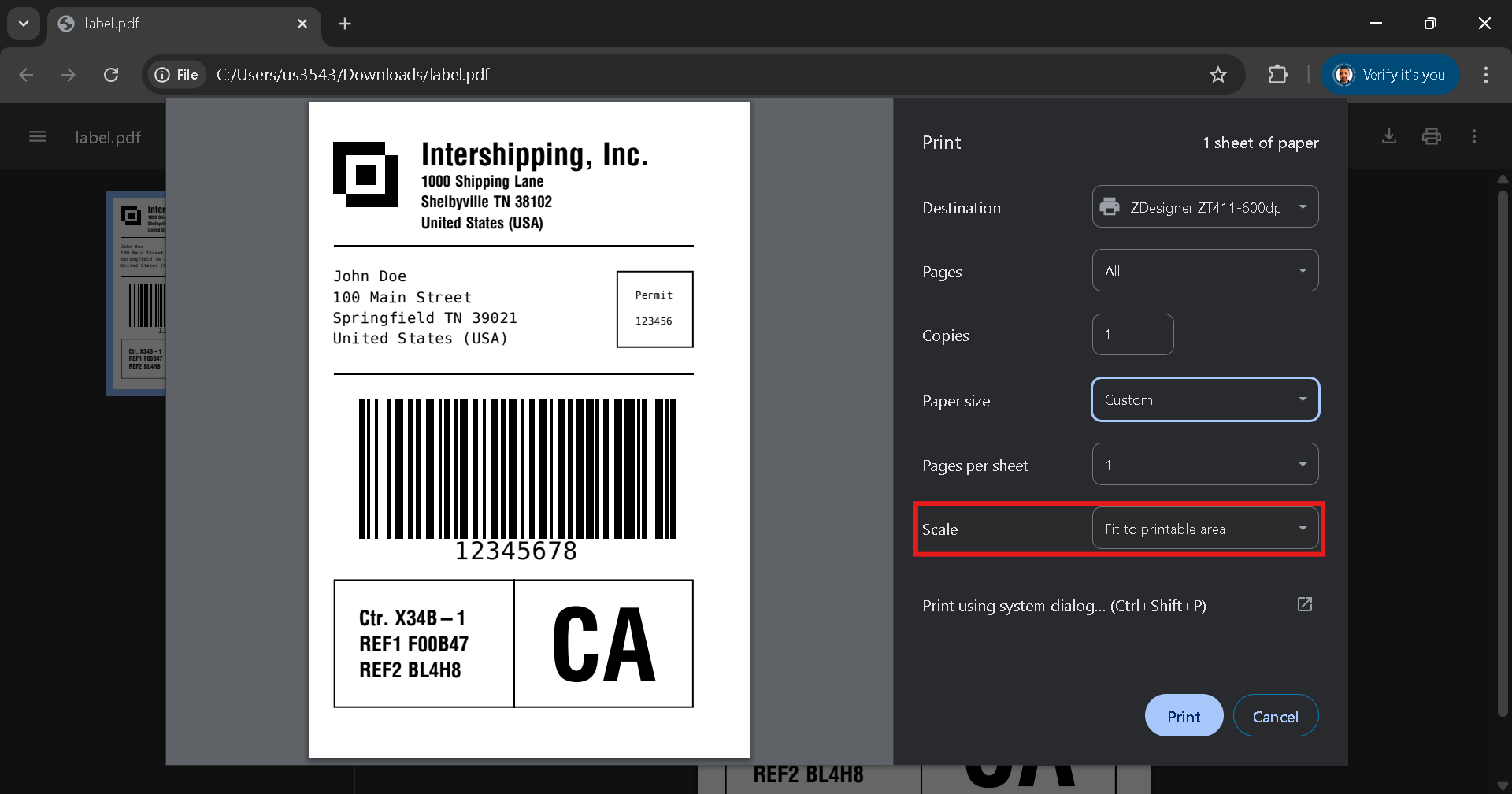Open Chrome three-dot menu
The image size is (1512, 794).
point(1485,75)
